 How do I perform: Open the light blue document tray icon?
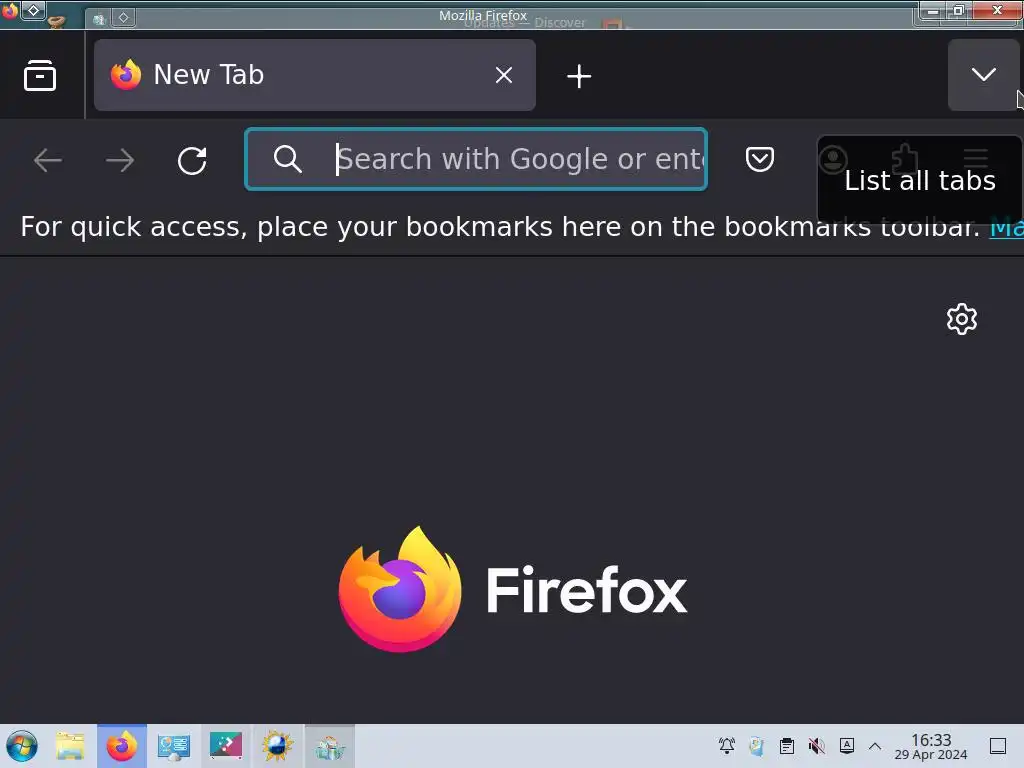[x=757, y=745]
